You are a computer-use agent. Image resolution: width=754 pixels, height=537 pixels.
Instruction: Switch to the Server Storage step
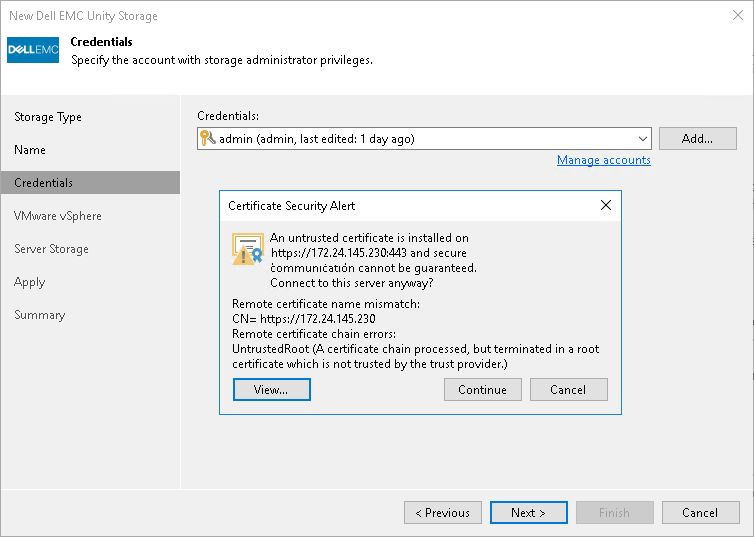pyautogui.click(x=51, y=249)
